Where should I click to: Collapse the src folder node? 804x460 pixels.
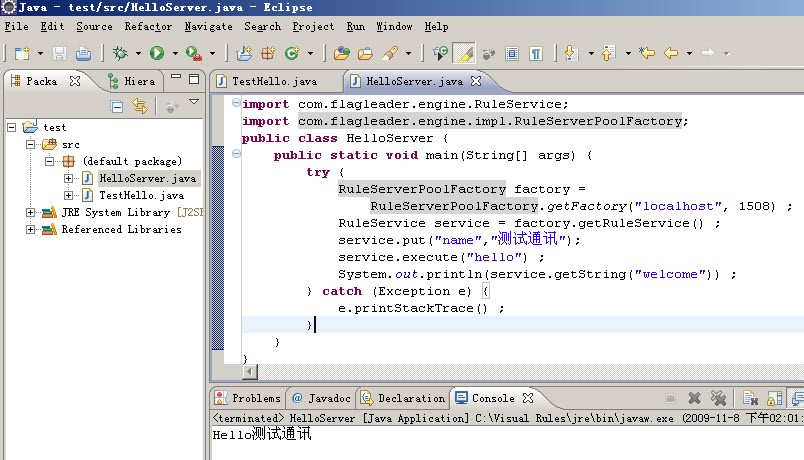[31, 144]
